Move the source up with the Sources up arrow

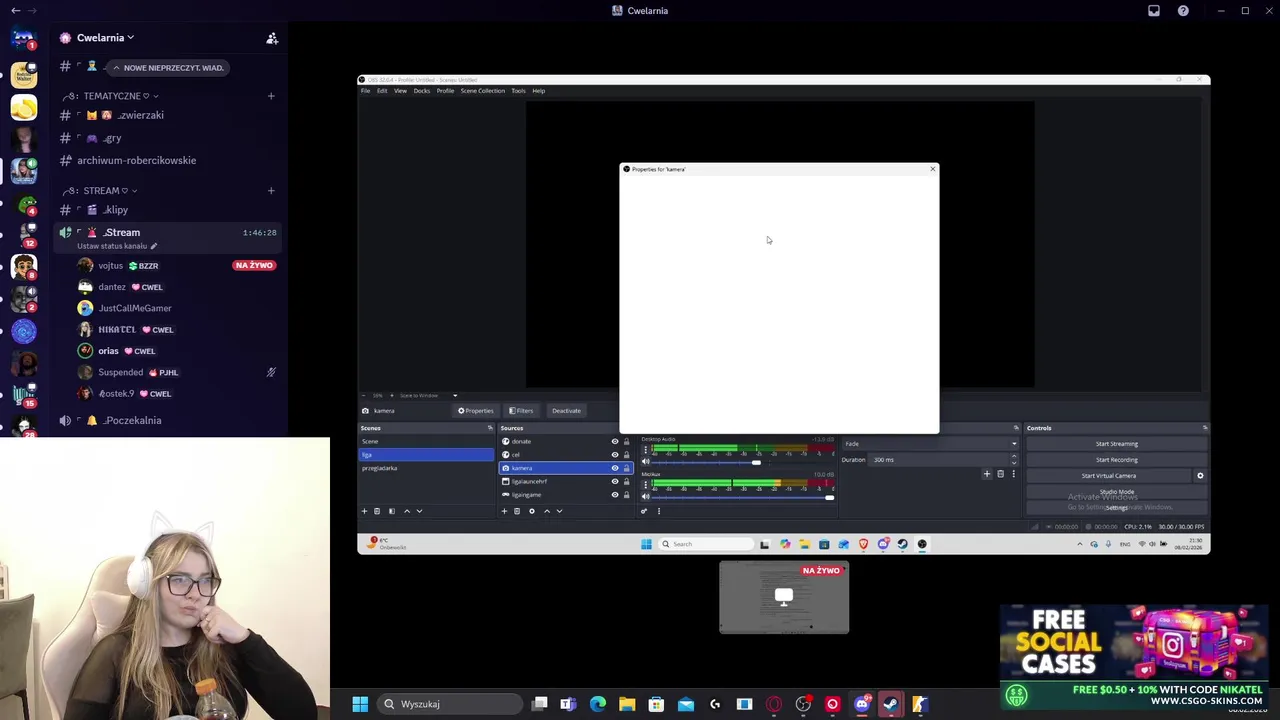(546, 511)
